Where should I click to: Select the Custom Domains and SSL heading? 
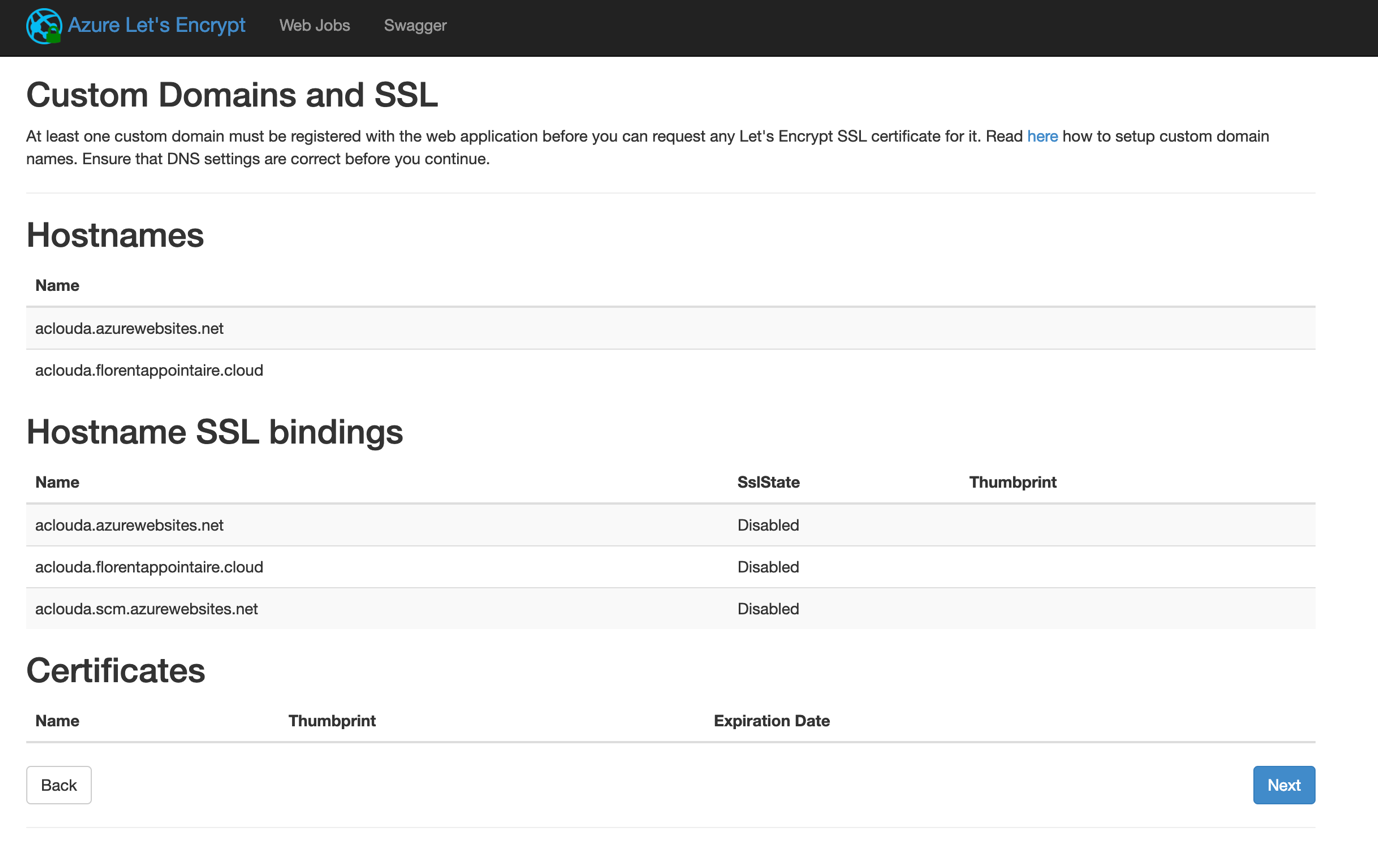click(x=232, y=95)
